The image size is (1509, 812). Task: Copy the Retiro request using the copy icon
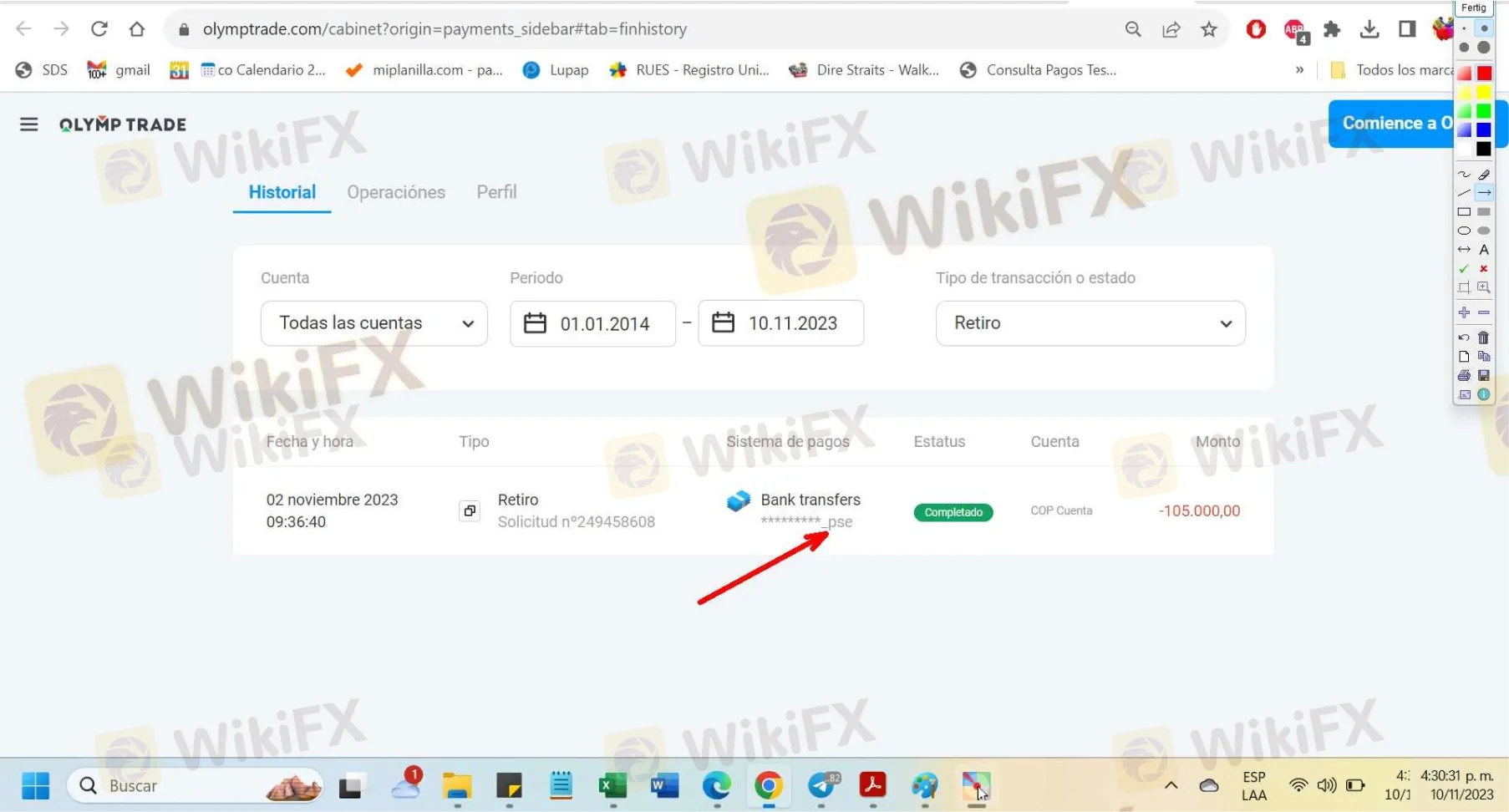point(470,510)
